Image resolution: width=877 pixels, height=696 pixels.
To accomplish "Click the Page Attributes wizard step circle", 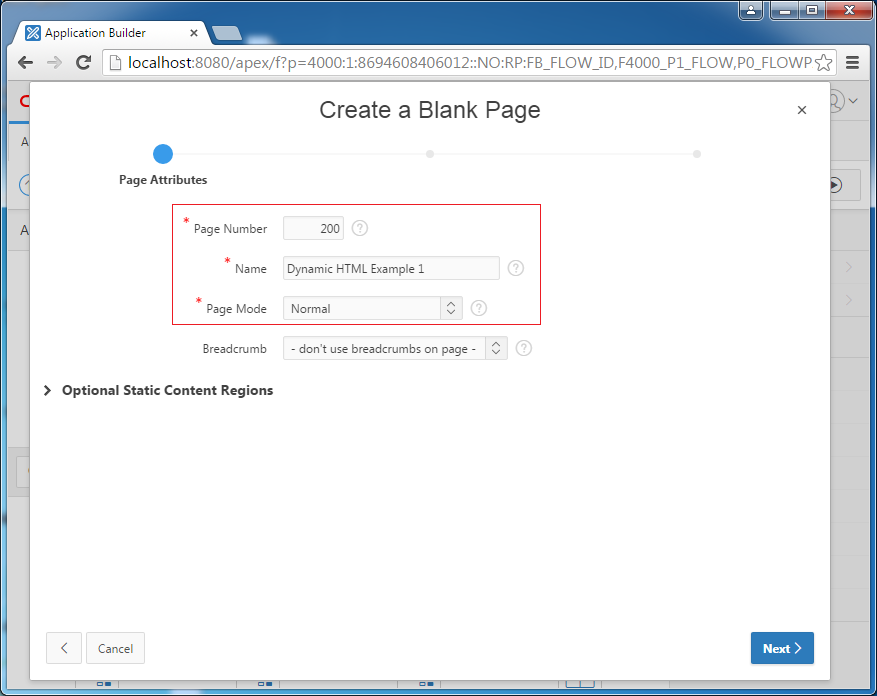I will [163, 154].
